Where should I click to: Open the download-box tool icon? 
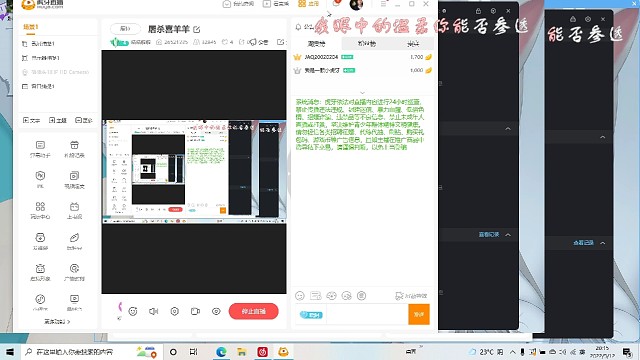[40, 241]
